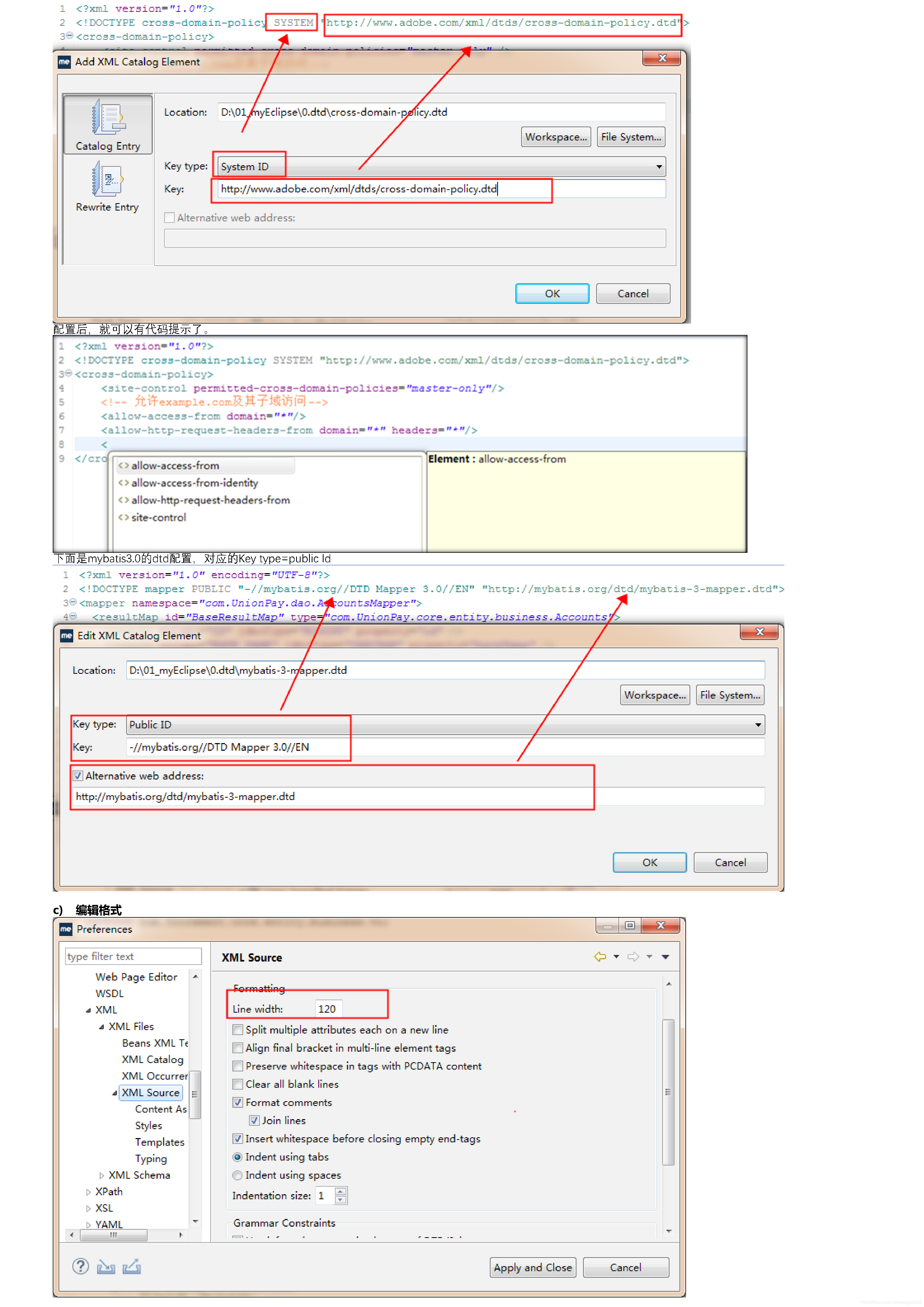Screen dimensions: 924x1307
Task: Click the export preferences icon
Action: coord(131,1267)
